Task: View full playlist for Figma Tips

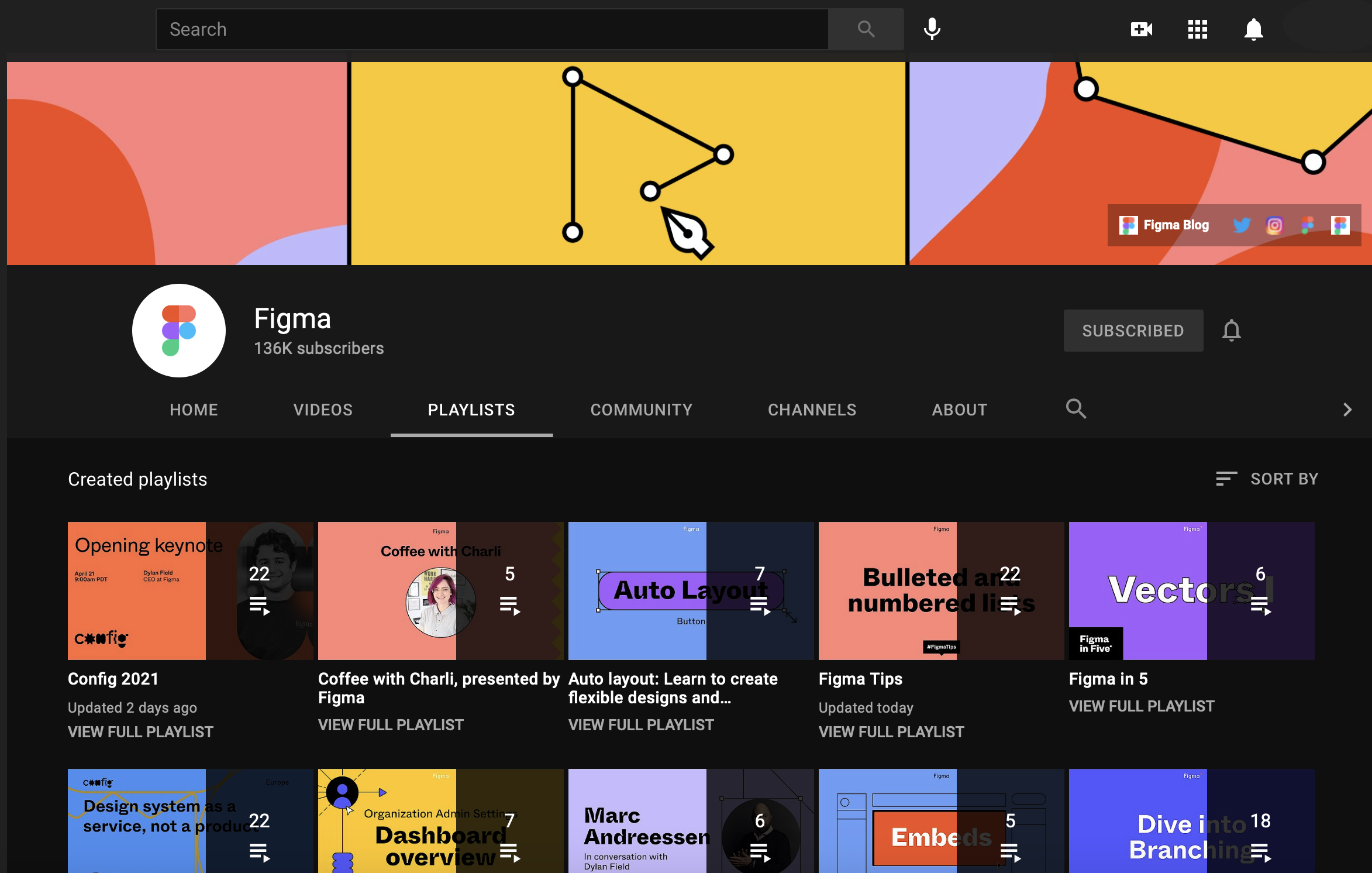Action: 891,732
